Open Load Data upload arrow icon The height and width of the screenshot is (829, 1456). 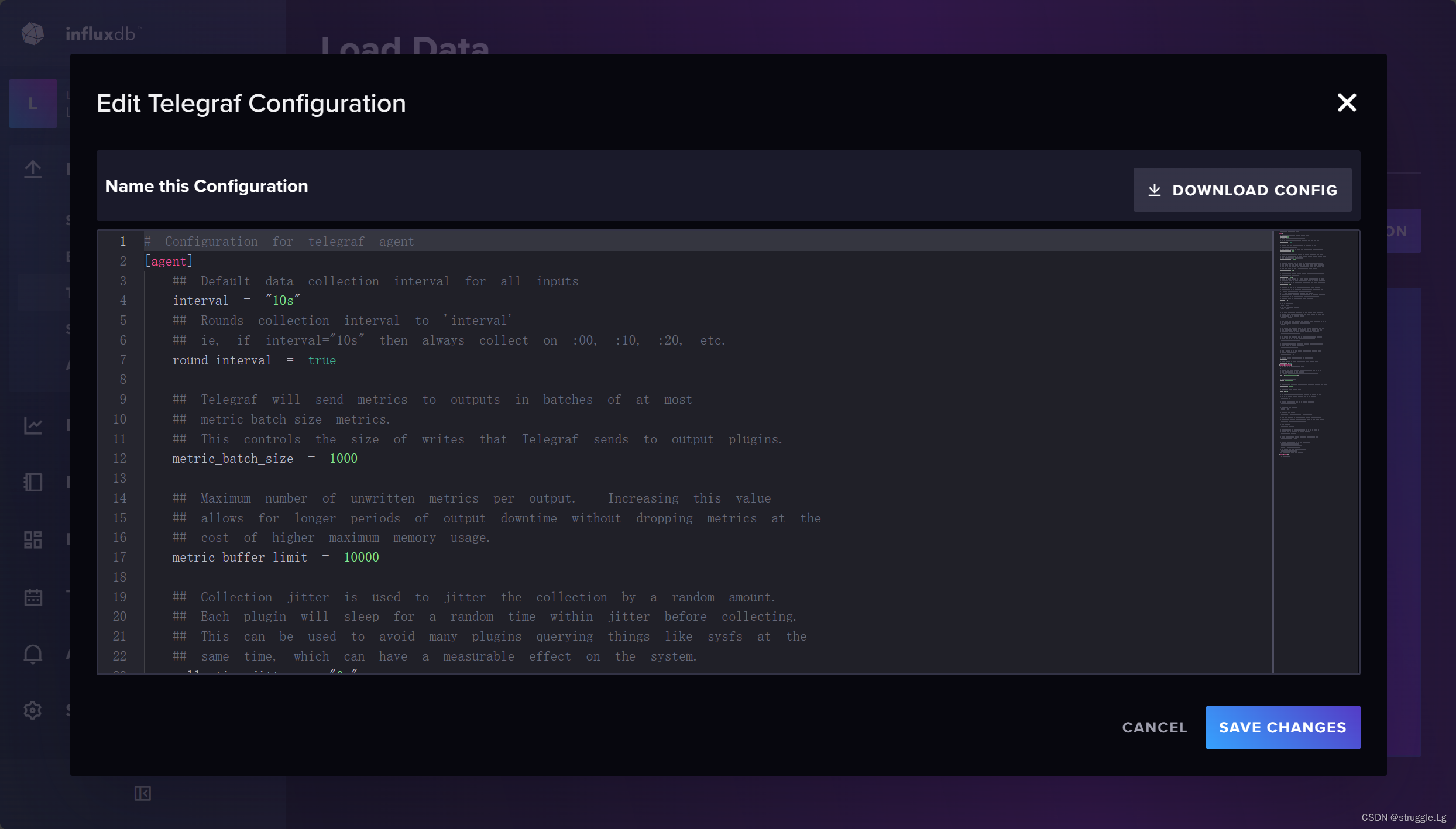(x=33, y=170)
